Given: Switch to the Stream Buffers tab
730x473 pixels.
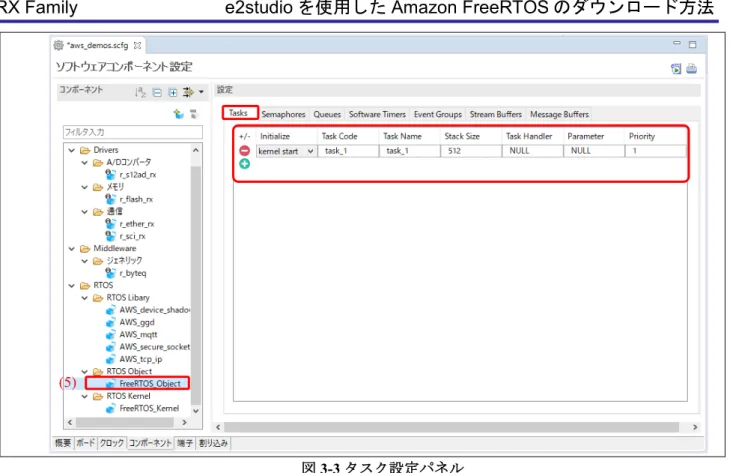Looking at the screenshot, I should click(x=495, y=114).
